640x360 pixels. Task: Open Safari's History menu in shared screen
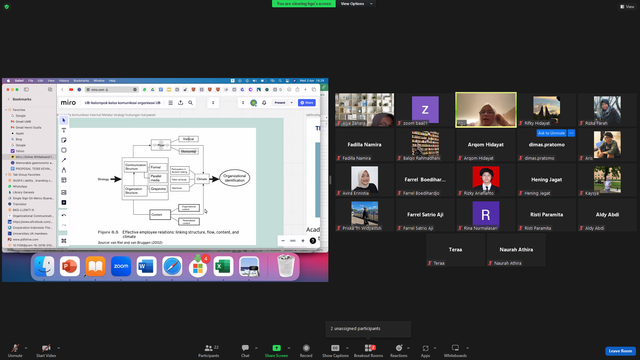[64, 81]
